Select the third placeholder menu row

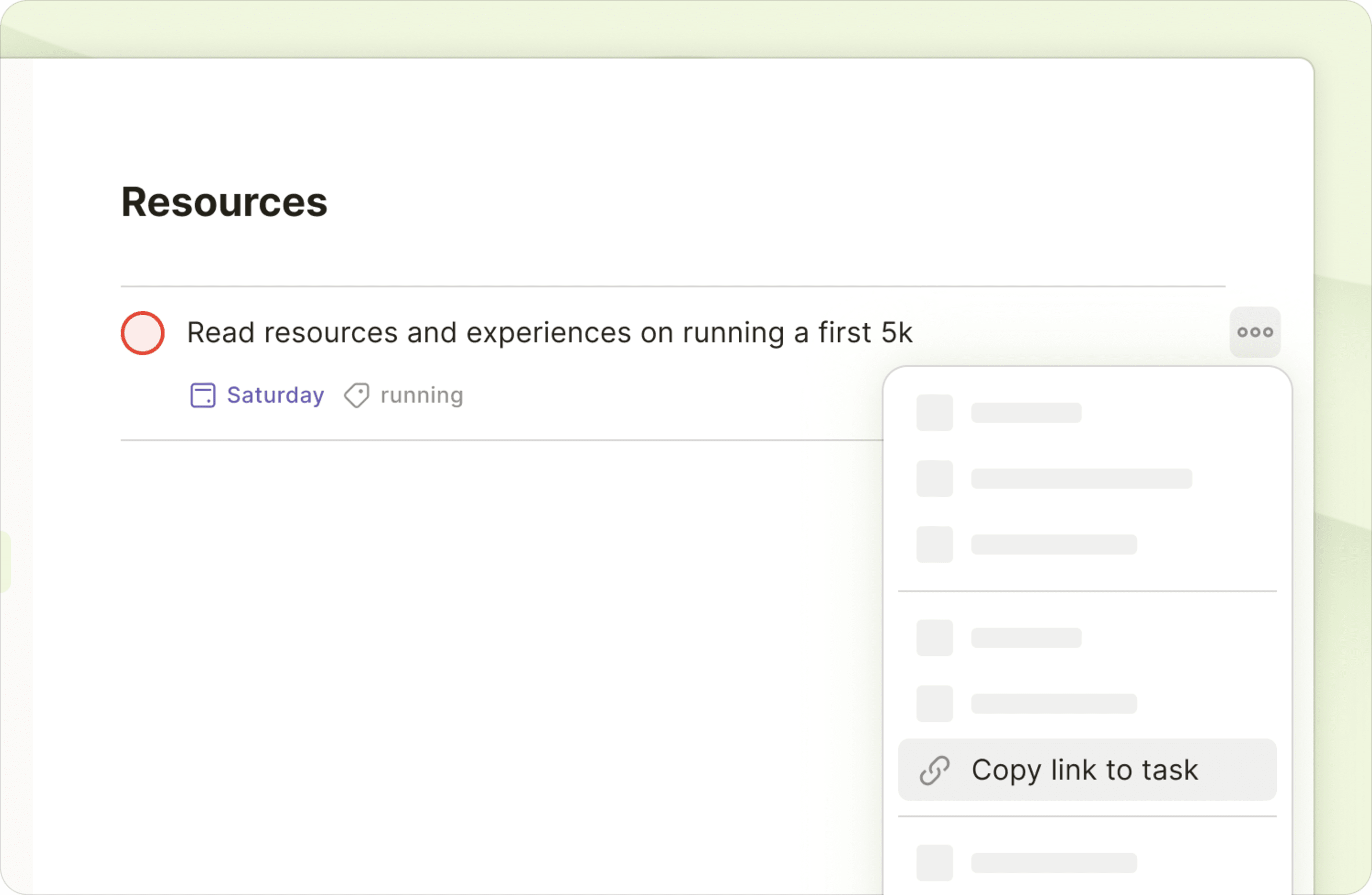click(x=1054, y=545)
